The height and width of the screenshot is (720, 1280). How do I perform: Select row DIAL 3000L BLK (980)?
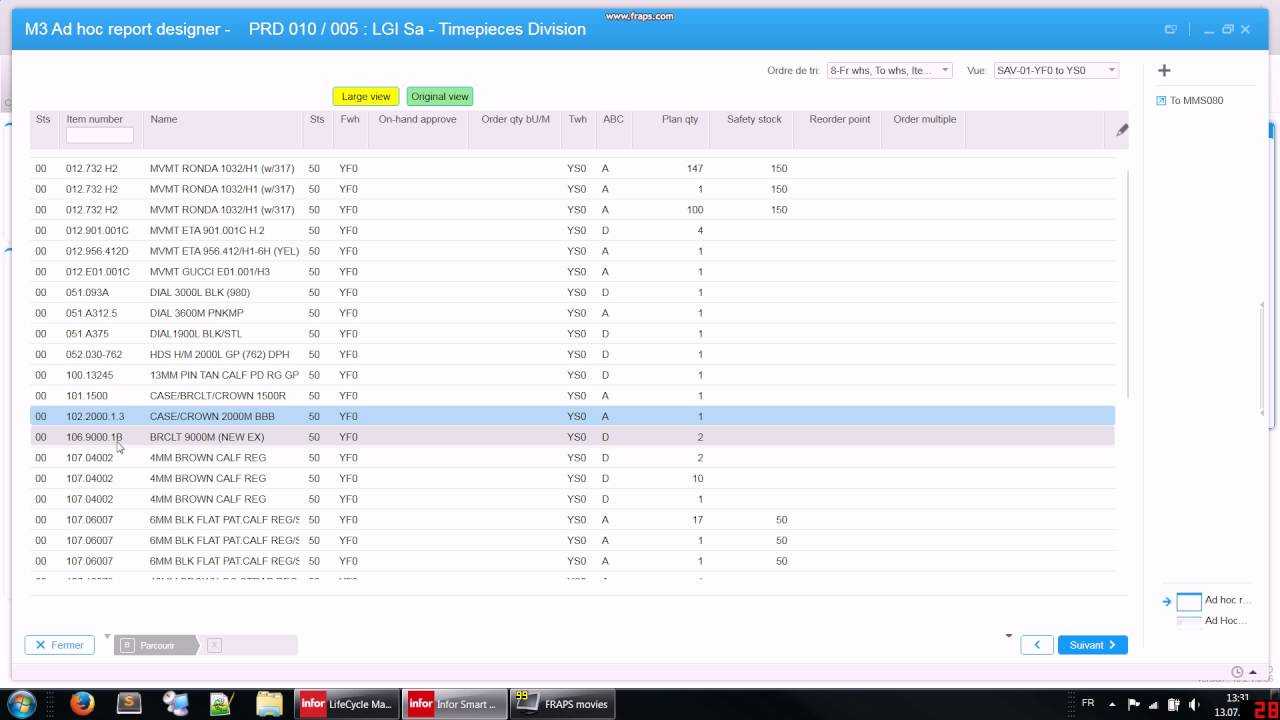click(572, 292)
